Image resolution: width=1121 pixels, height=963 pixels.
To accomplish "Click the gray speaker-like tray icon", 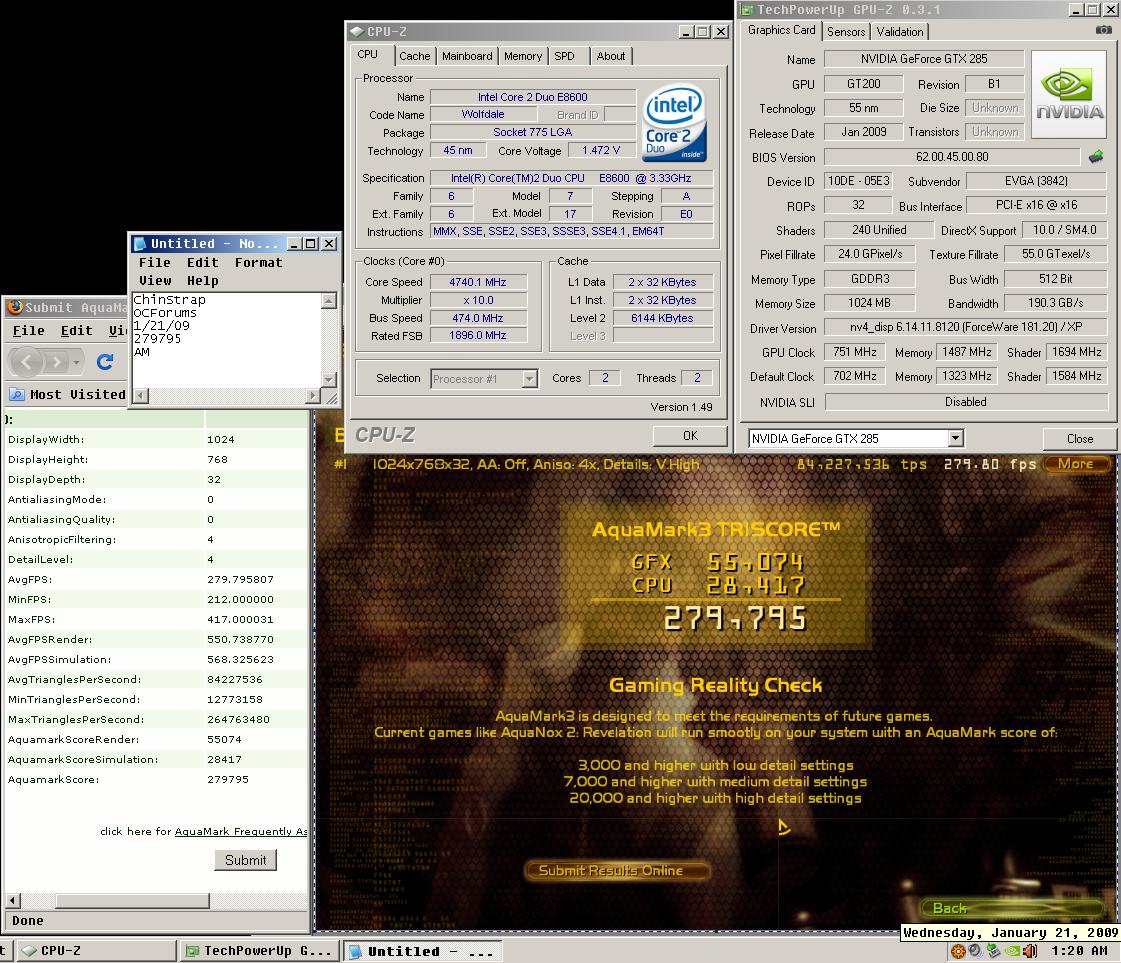I will 976,951.
